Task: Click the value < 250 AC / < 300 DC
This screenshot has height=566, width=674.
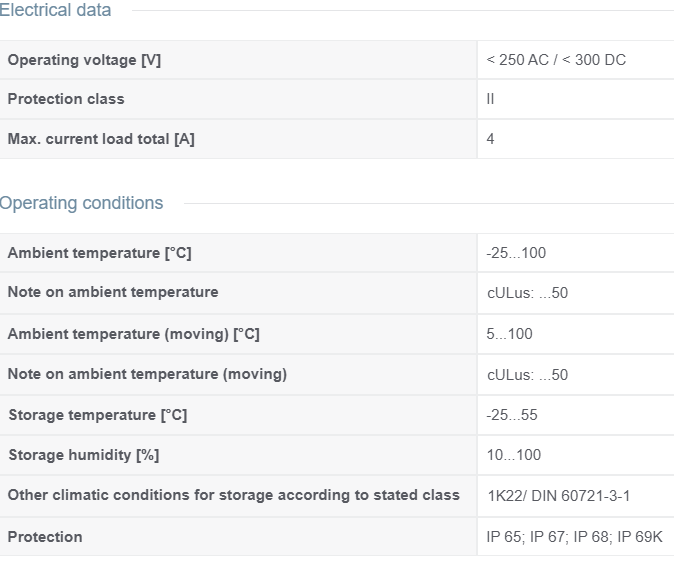Action: 556,60
